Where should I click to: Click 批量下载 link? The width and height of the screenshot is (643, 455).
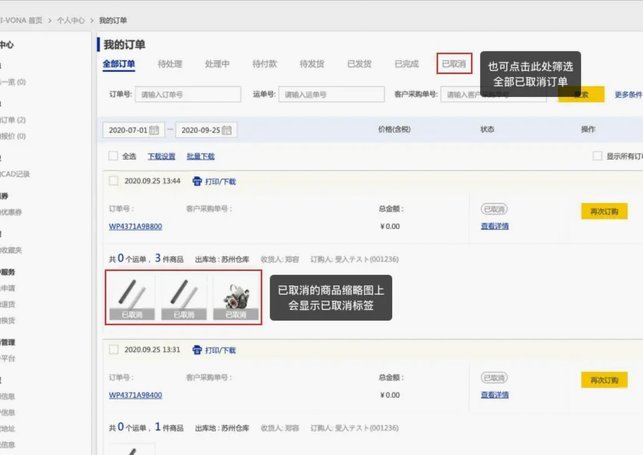(x=201, y=156)
